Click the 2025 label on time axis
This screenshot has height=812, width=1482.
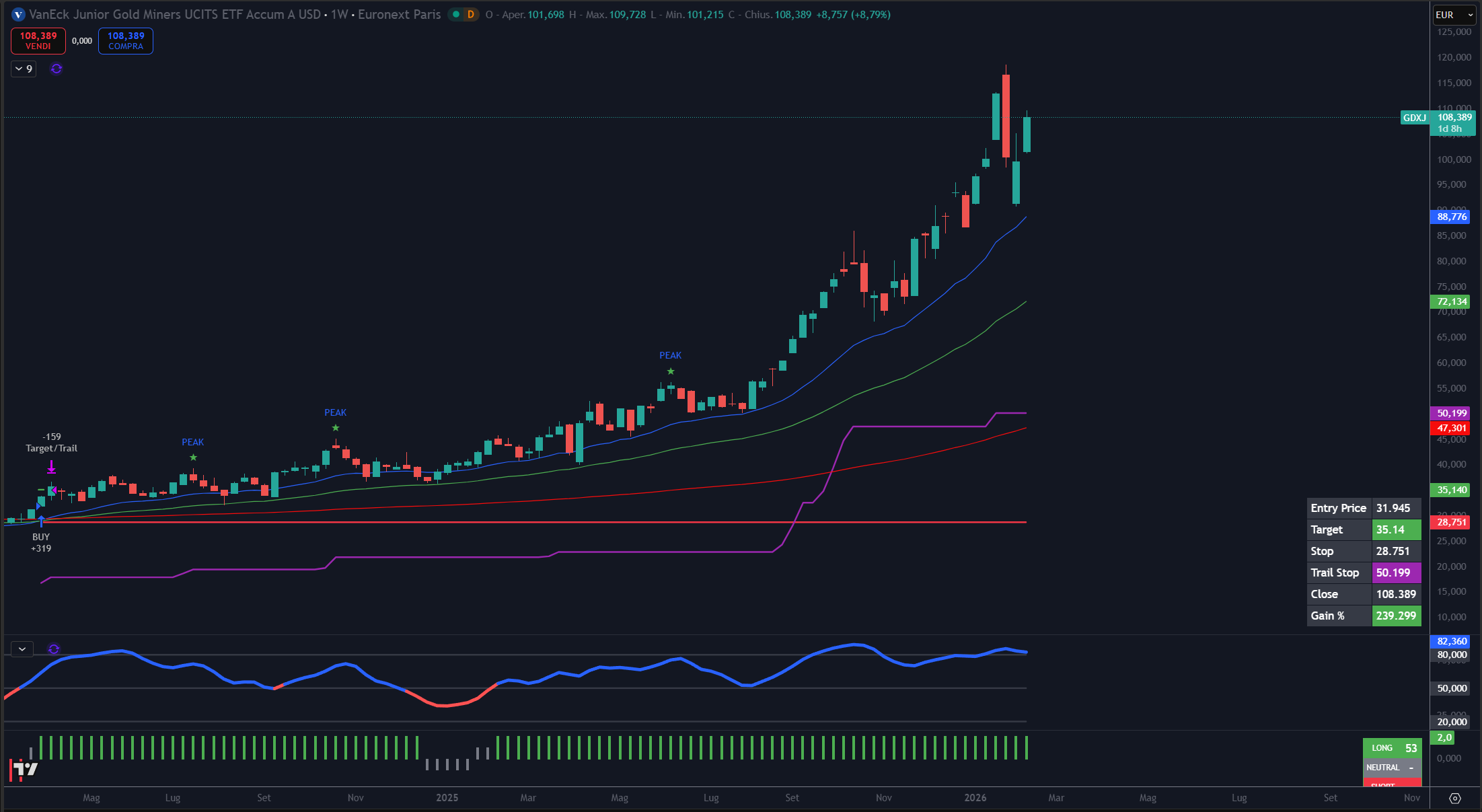pos(447,798)
